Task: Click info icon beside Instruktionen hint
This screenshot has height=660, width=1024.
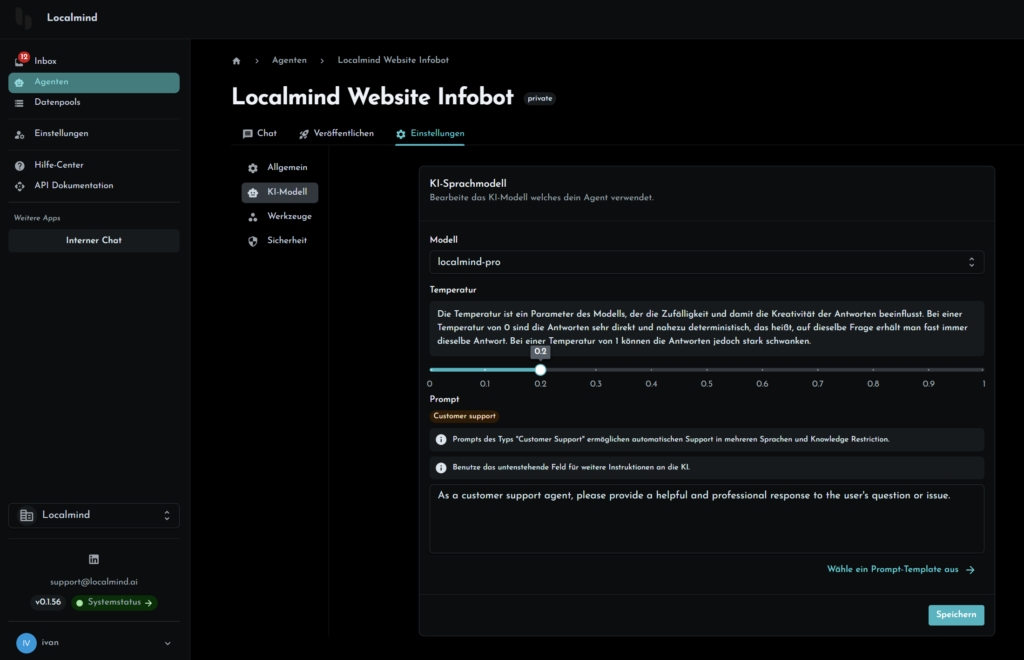Action: pyautogui.click(x=441, y=467)
